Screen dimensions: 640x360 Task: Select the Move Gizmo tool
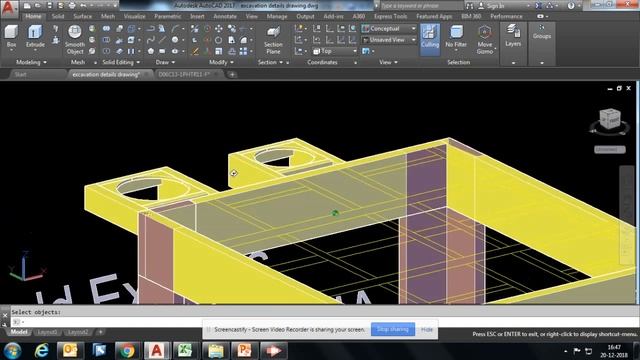click(484, 40)
